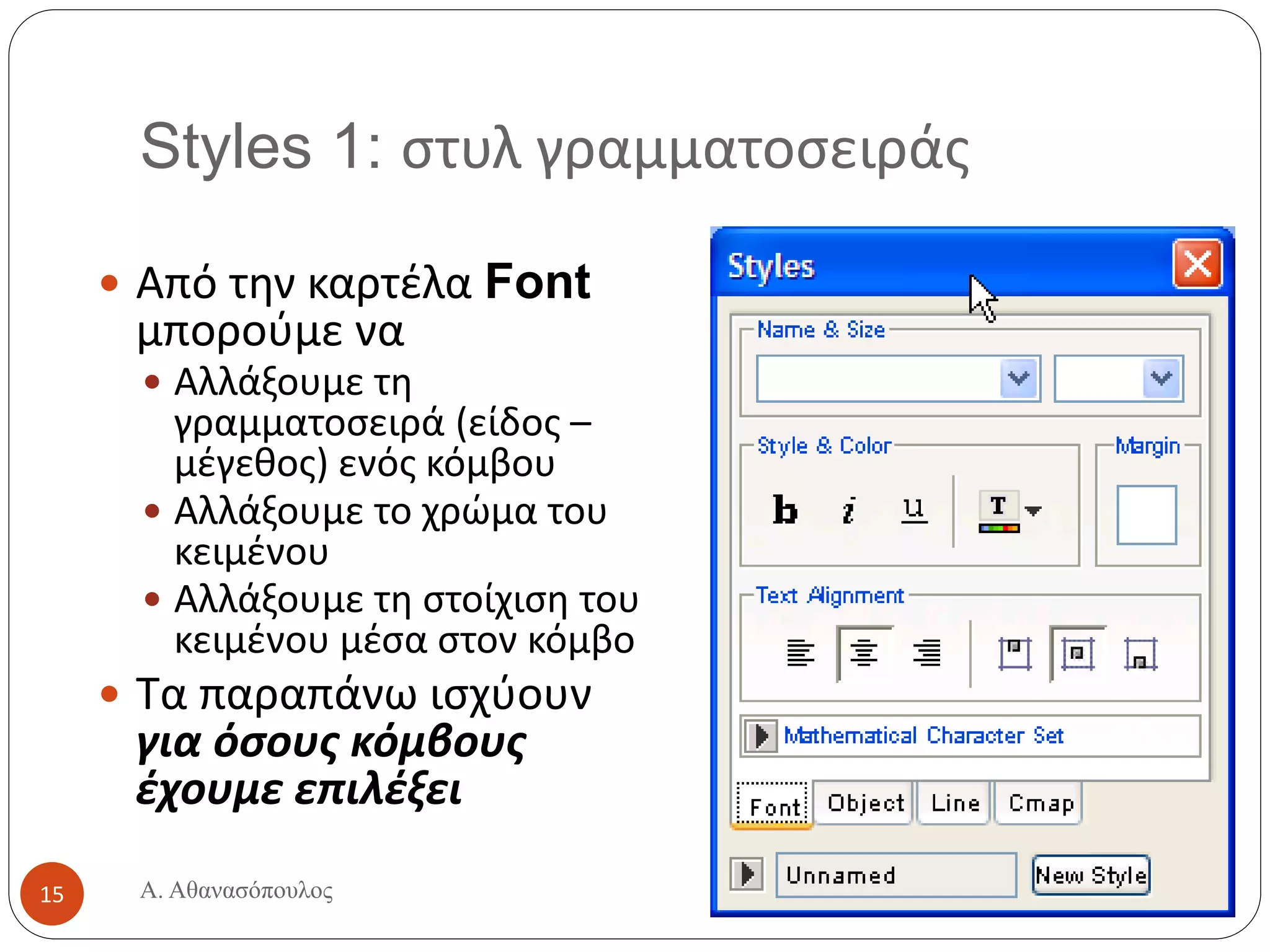Toggle italic text style

point(849,511)
